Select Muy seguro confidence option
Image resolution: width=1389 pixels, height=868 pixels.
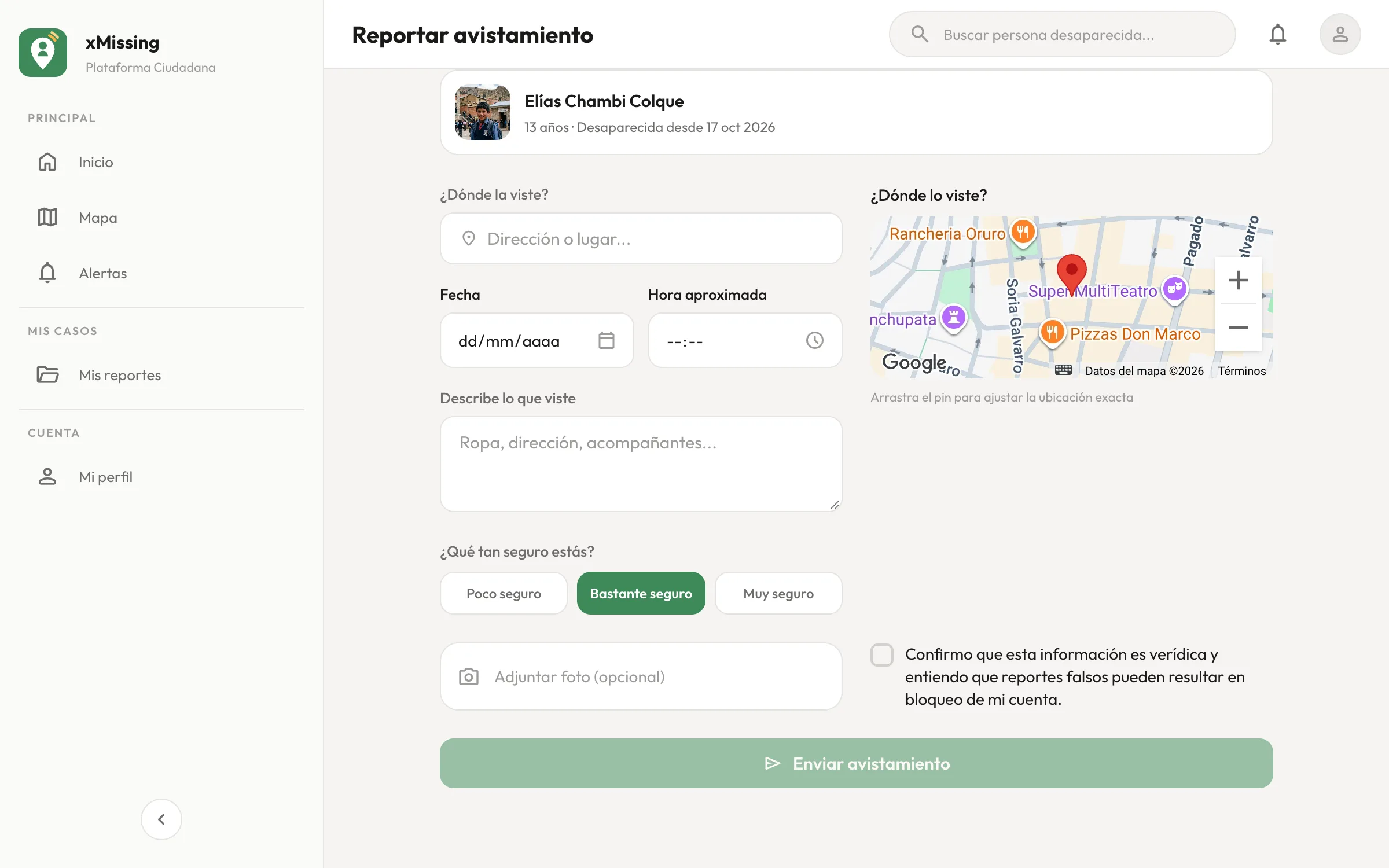pyautogui.click(x=778, y=593)
